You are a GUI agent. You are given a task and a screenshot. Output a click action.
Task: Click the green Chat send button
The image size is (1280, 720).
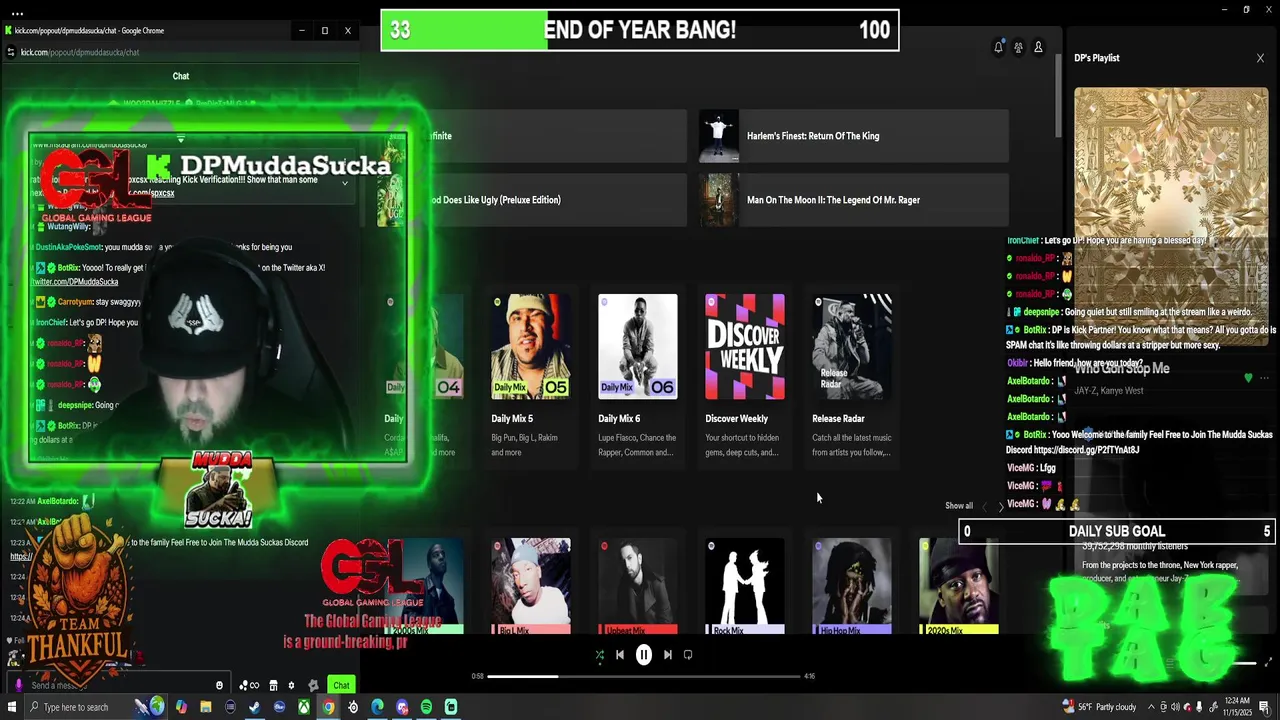[x=341, y=685]
